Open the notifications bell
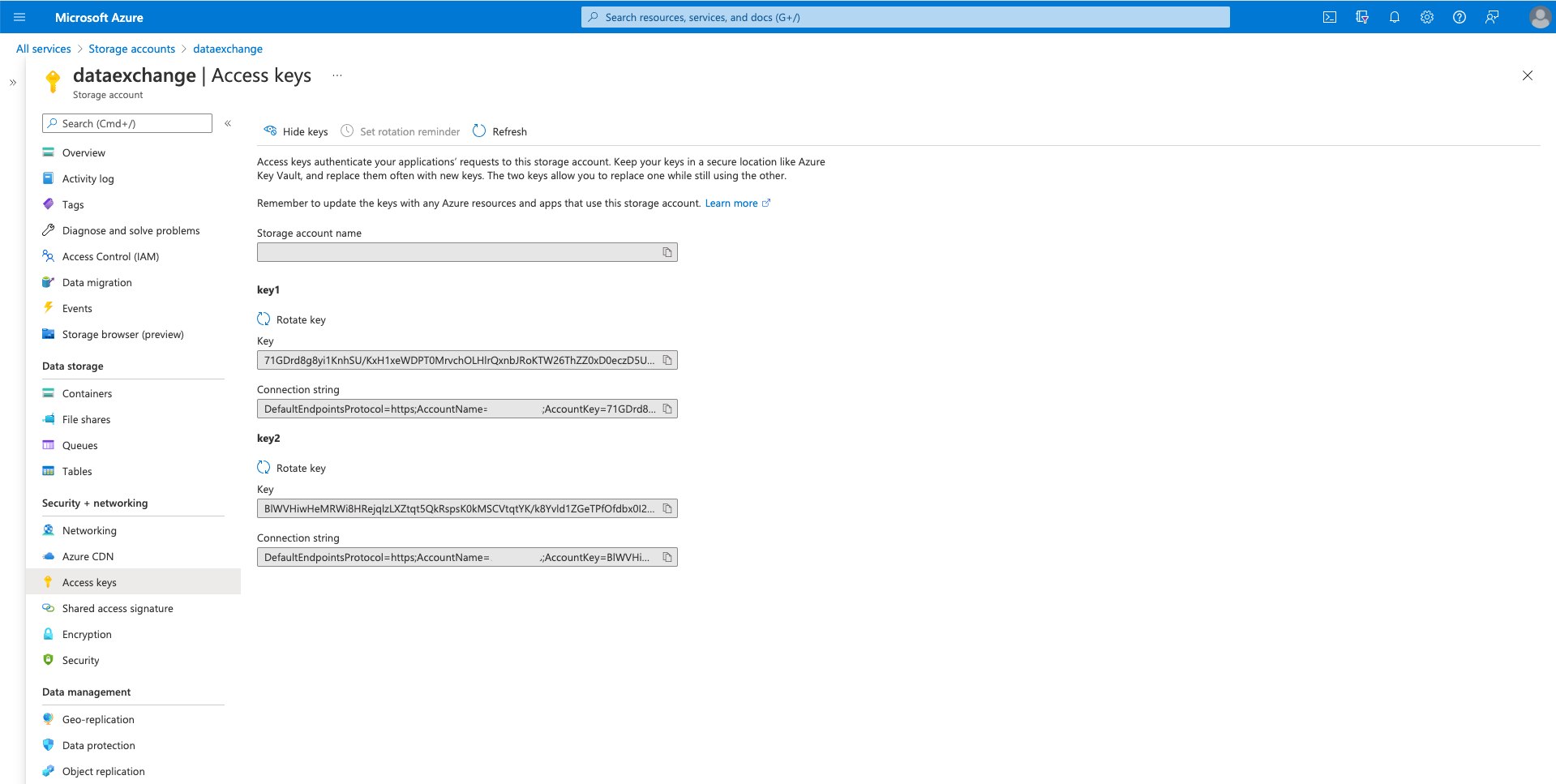Viewport: 1556px width, 784px height. pyautogui.click(x=1395, y=17)
